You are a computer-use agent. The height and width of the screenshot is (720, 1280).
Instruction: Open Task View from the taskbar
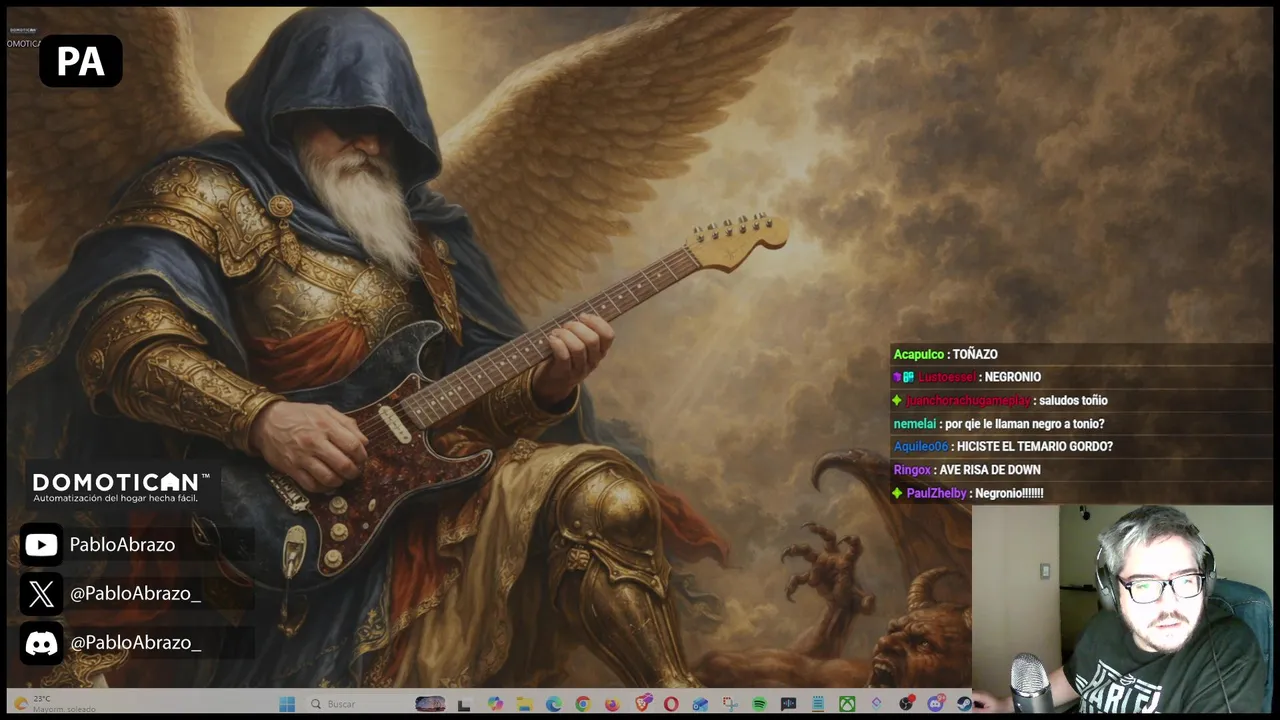coord(464,704)
